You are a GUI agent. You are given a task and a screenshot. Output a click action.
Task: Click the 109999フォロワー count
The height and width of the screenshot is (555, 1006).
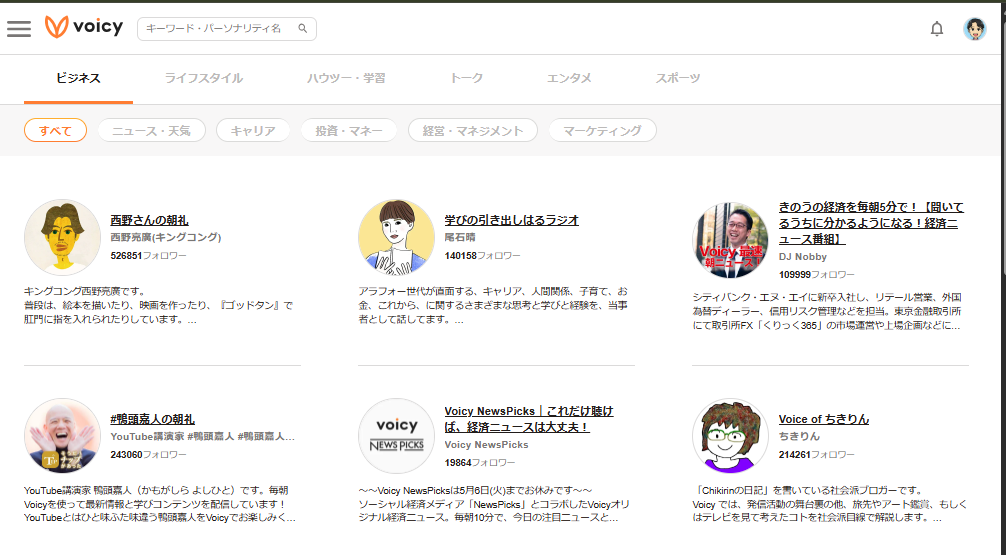pos(817,275)
